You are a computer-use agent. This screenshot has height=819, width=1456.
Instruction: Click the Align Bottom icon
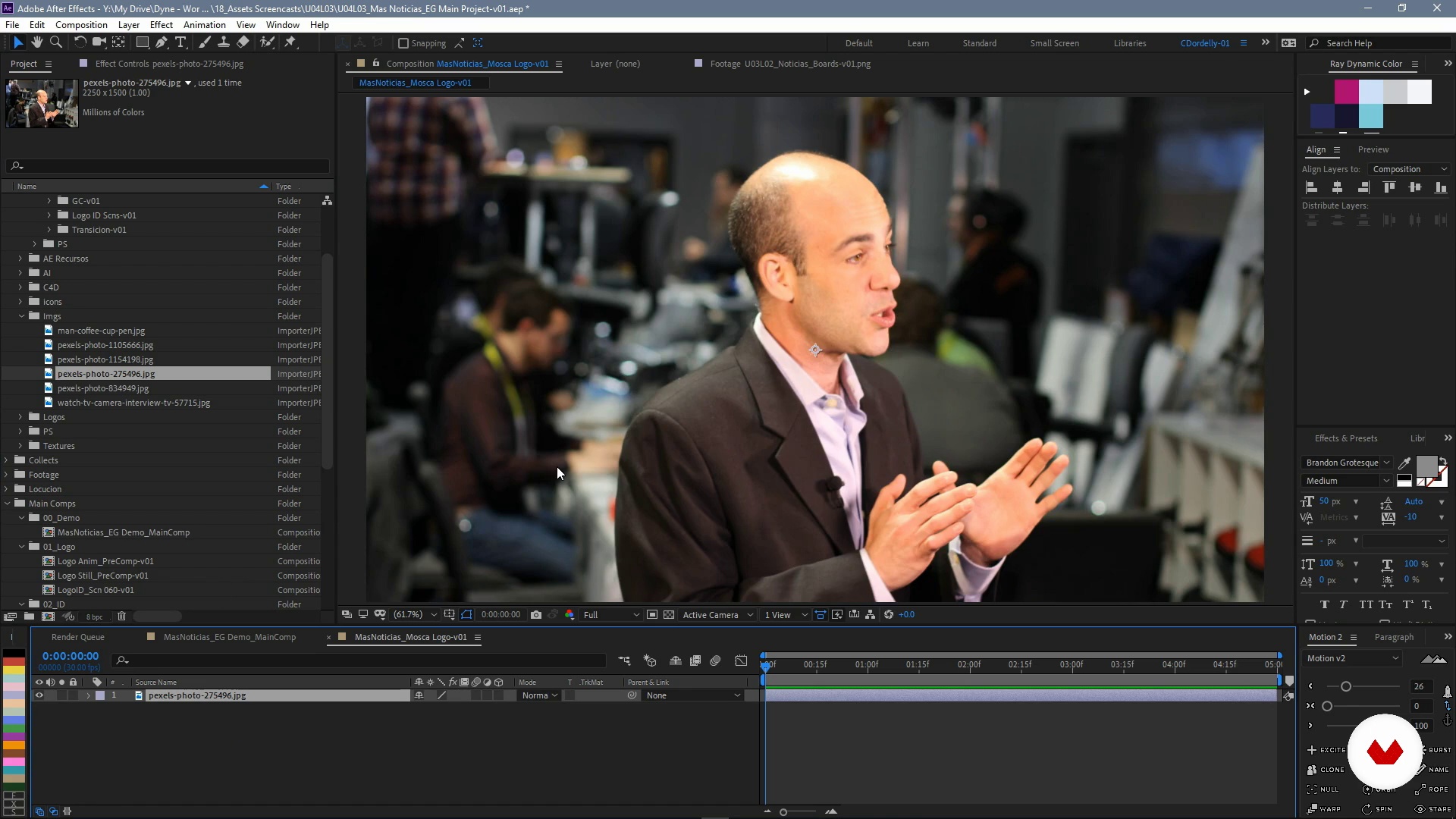1441,187
